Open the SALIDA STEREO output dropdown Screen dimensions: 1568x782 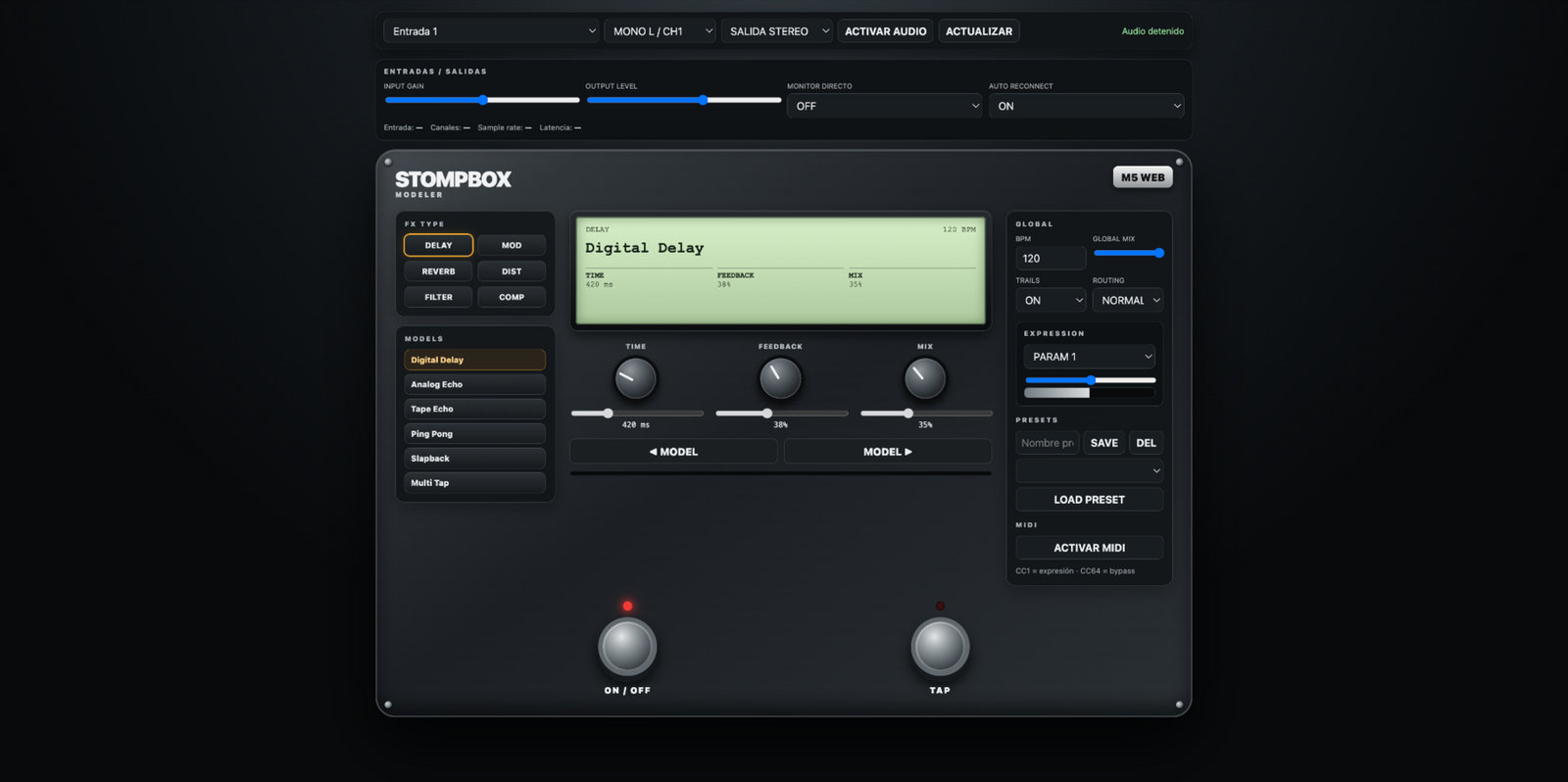coord(777,31)
